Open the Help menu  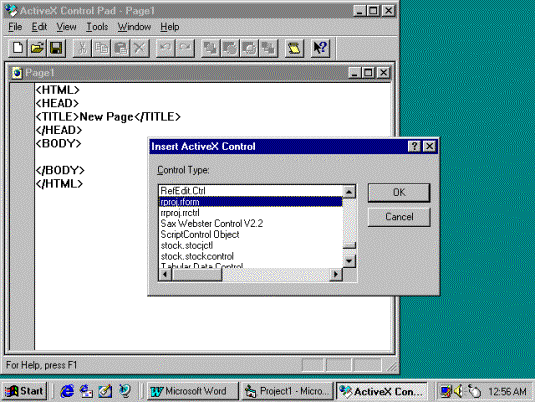170,27
